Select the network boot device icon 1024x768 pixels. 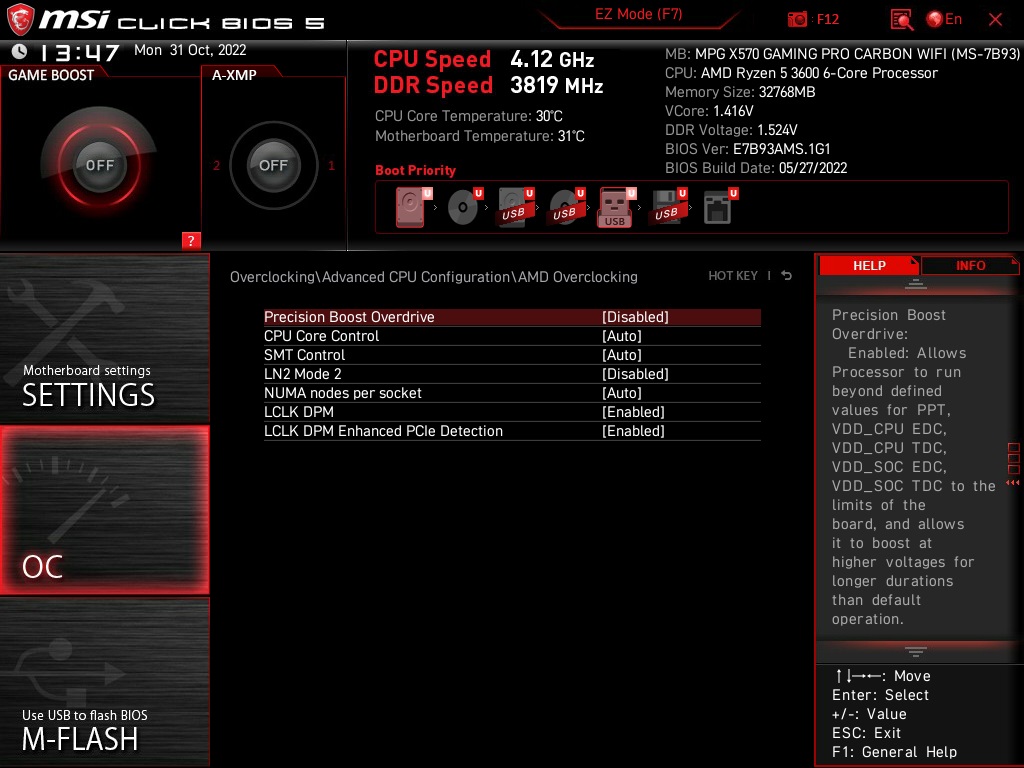pyautogui.click(x=720, y=207)
